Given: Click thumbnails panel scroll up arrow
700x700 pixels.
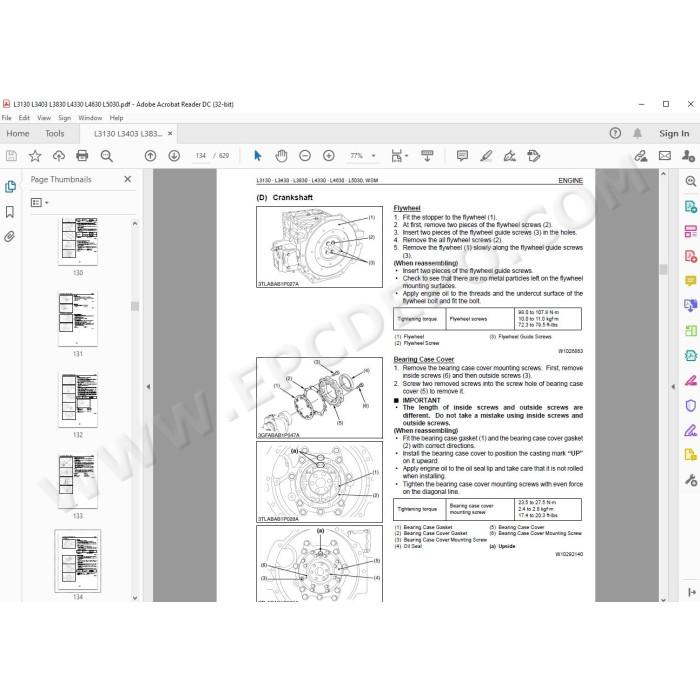Looking at the screenshot, I should (135, 223).
